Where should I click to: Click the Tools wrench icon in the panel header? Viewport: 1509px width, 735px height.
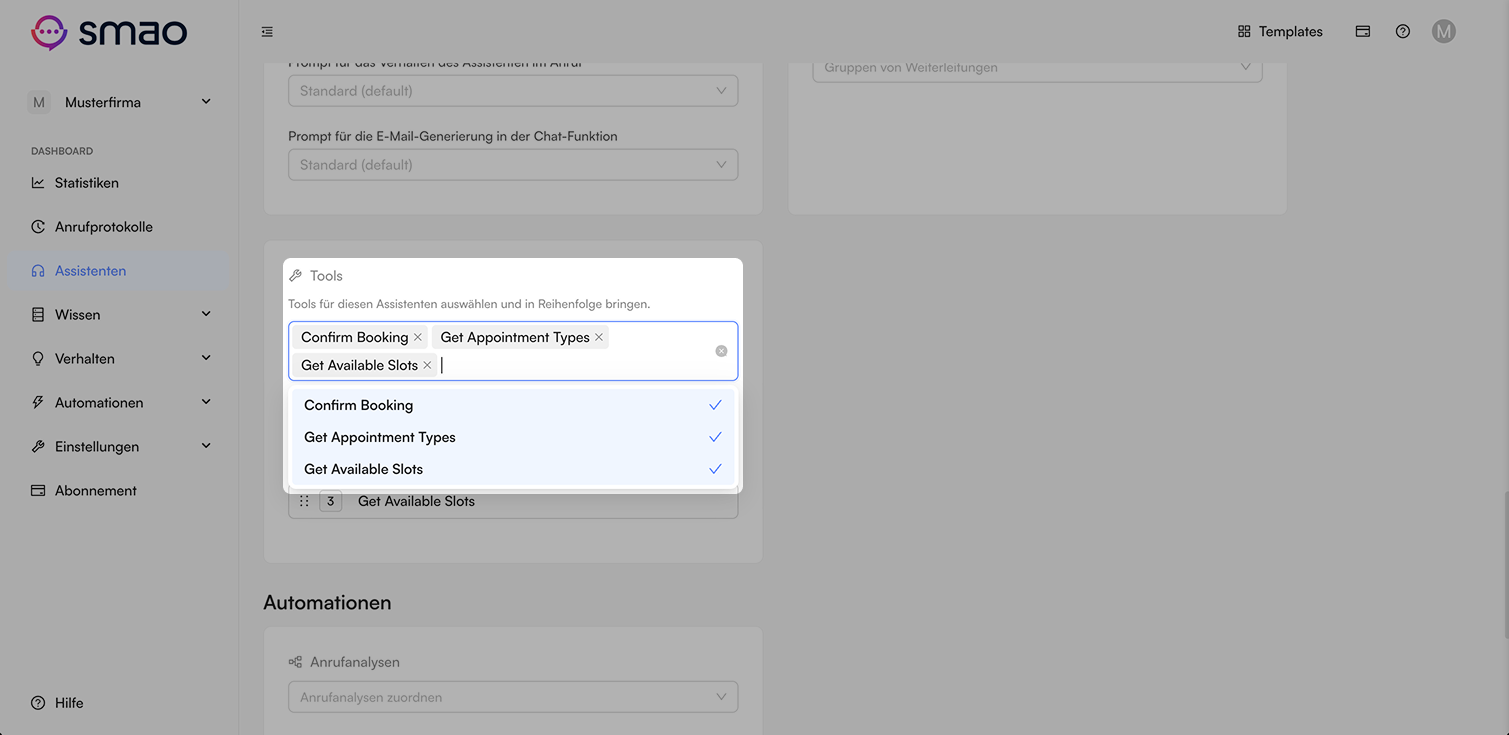click(x=296, y=276)
